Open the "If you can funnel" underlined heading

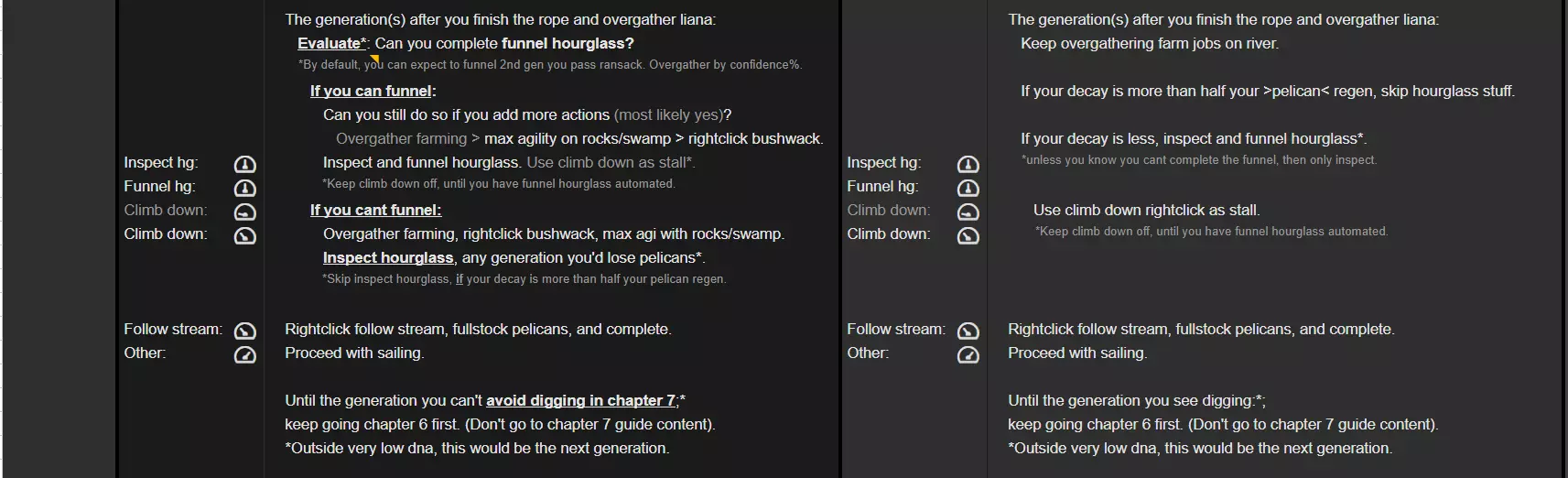tap(372, 91)
